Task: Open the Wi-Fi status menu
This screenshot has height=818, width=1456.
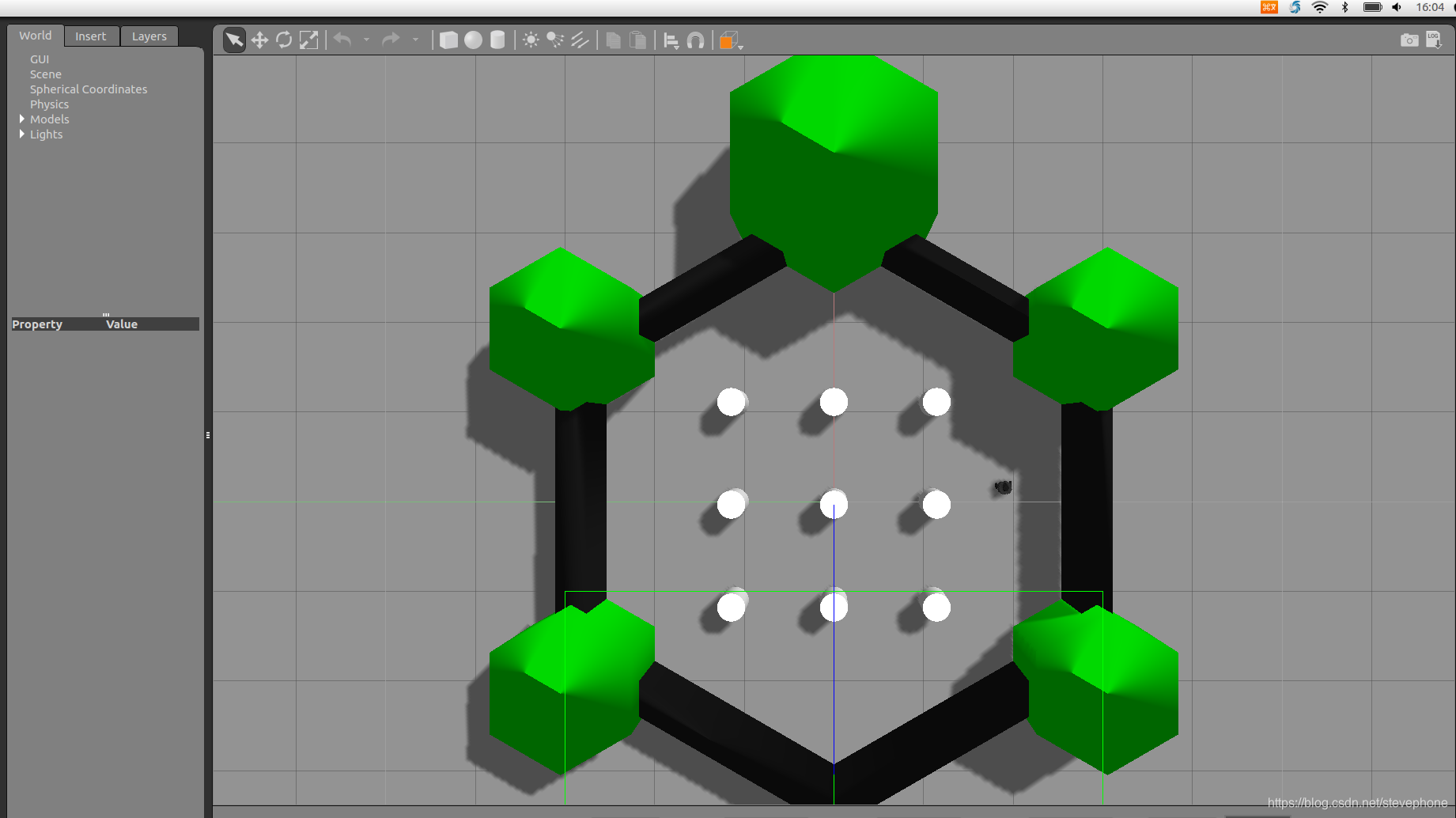Action: coord(1320,7)
